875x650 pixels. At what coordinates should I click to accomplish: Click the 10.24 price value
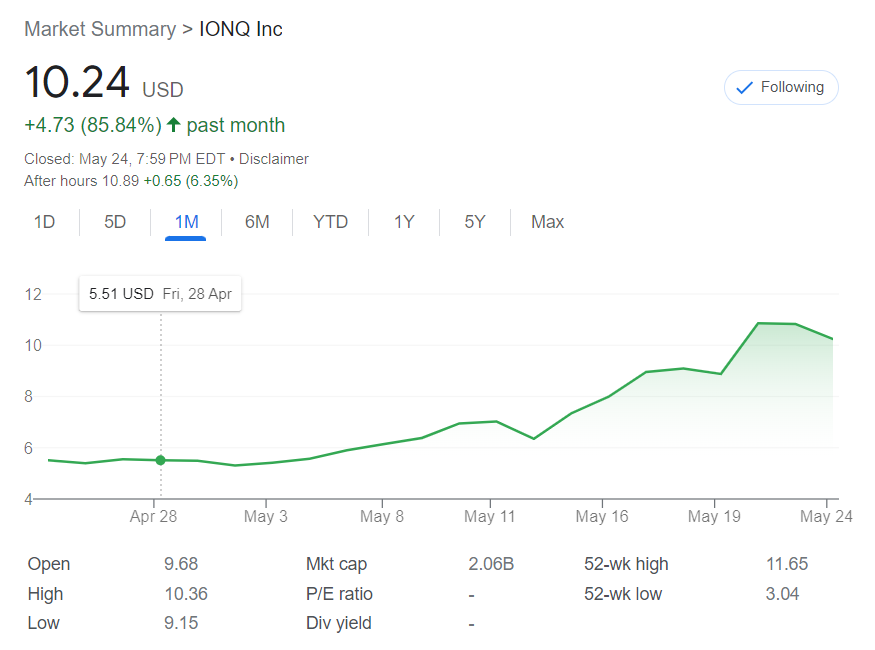(77, 83)
